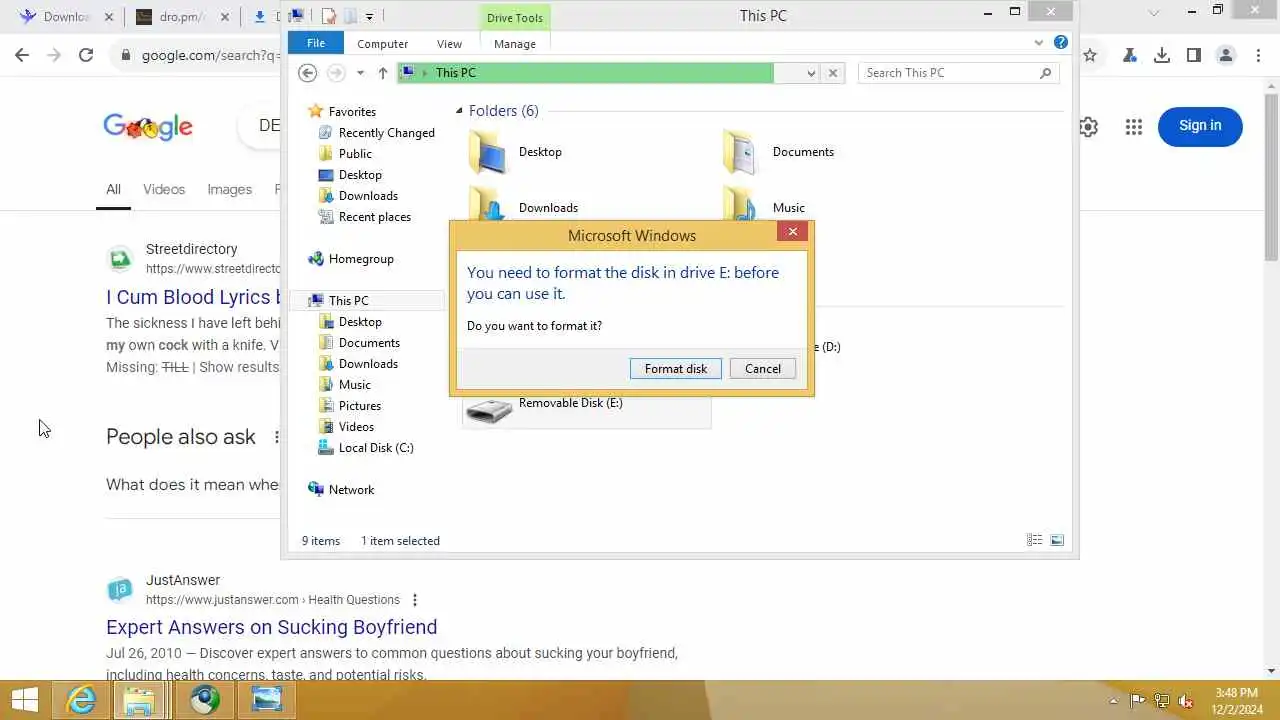
Task: Open Recent places in navigation pane
Action: (x=374, y=217)
